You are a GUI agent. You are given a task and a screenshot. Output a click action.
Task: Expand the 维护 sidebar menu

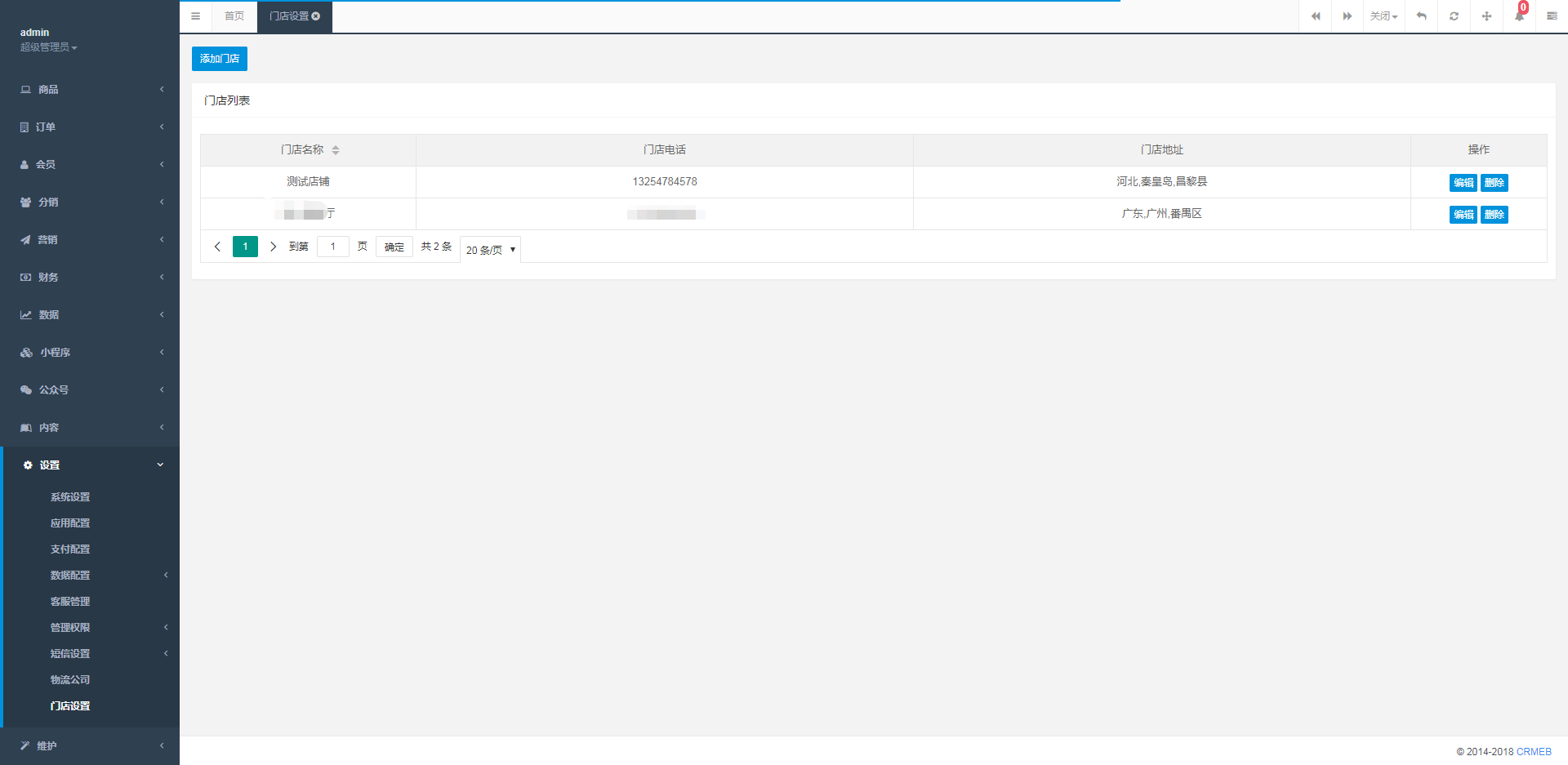[x=90, y=745]
